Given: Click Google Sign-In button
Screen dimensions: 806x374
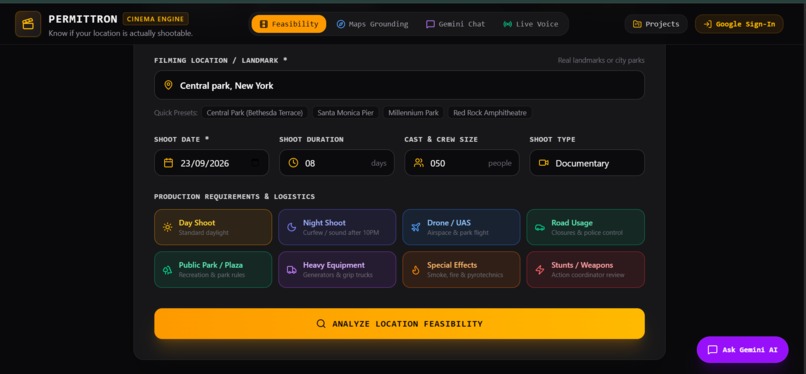Looking at the screenshot, I should tap(739, 24).
